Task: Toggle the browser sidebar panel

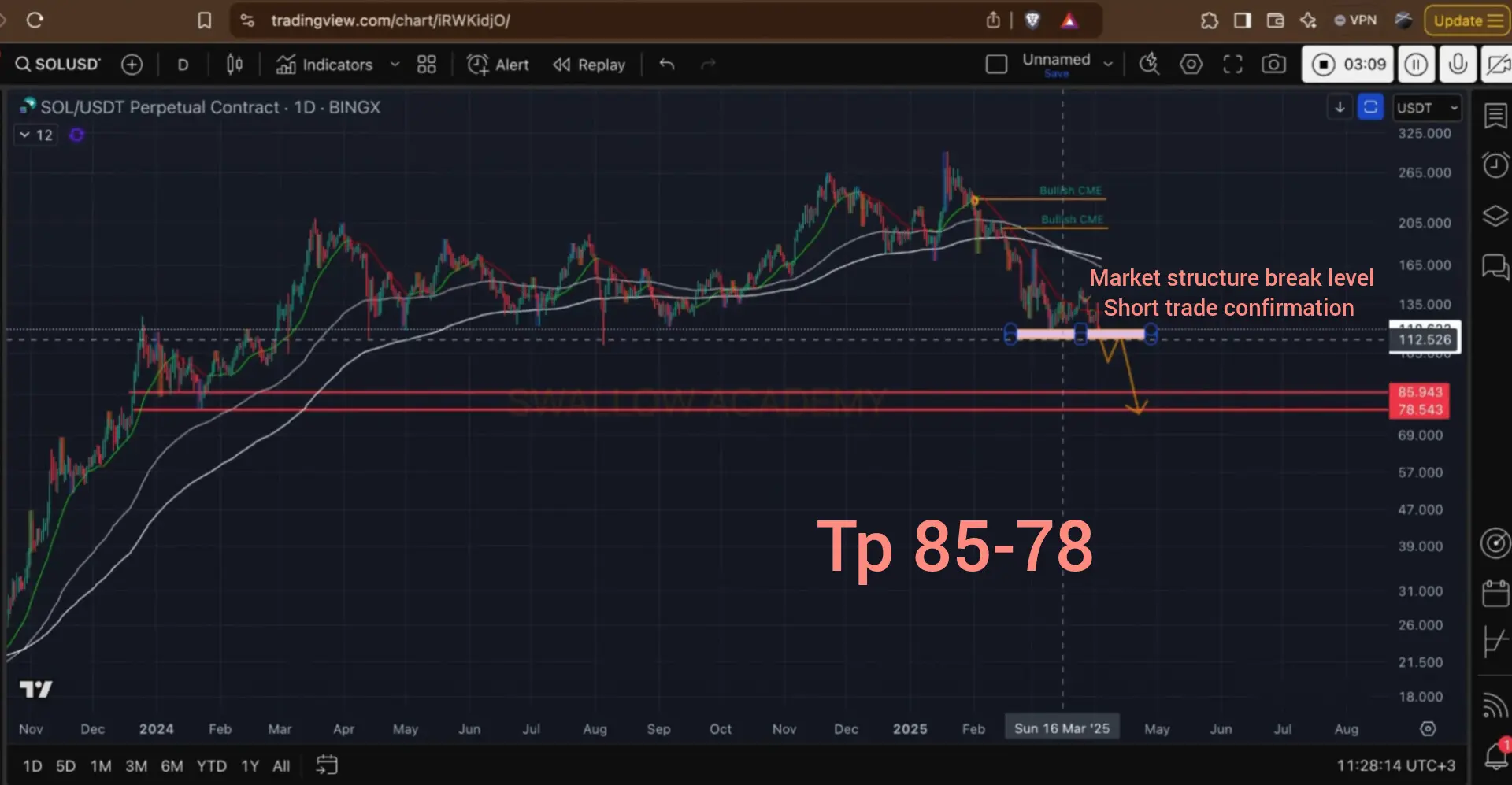Action: 1243,20
